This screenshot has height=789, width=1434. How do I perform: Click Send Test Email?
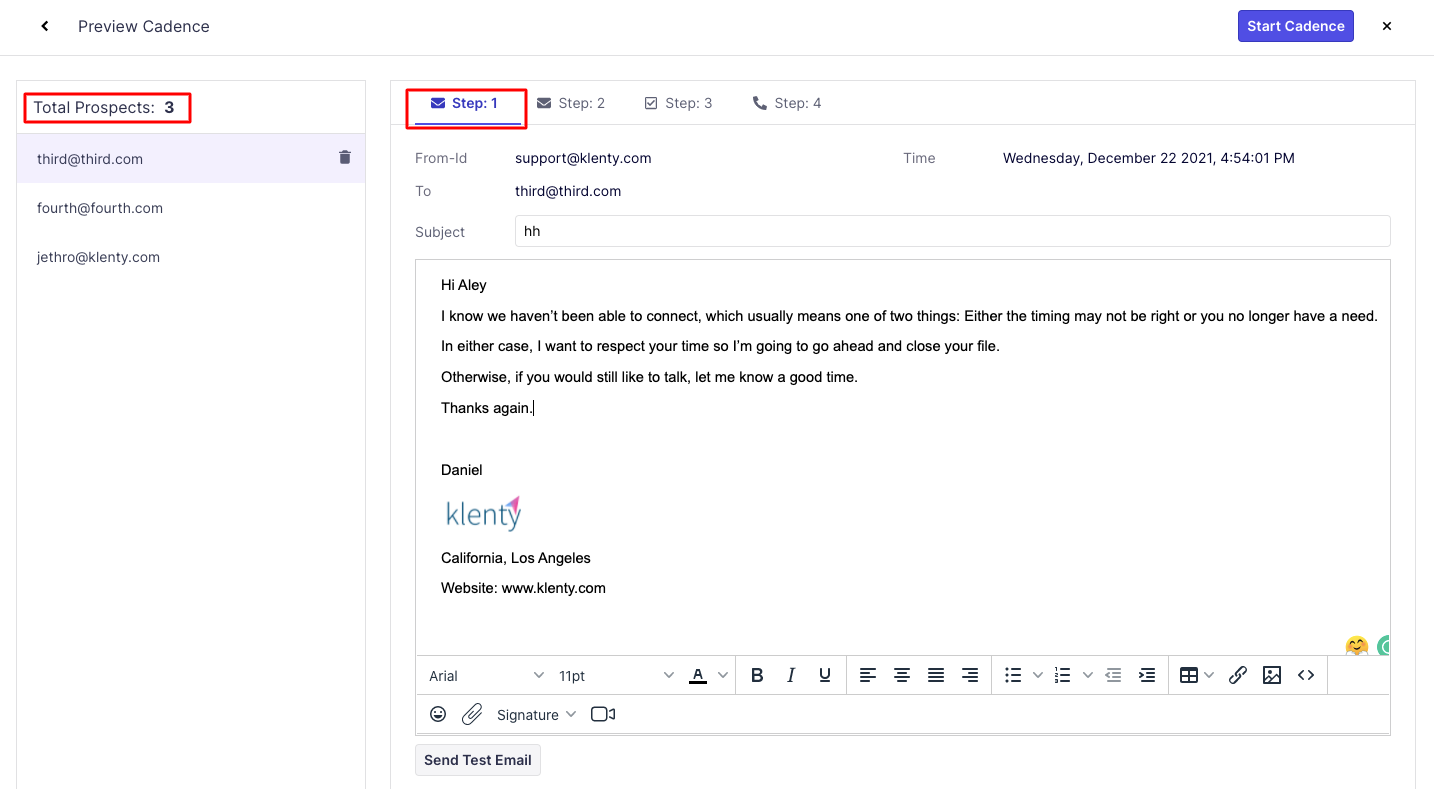pyautogui.click(x=478, y=760)
